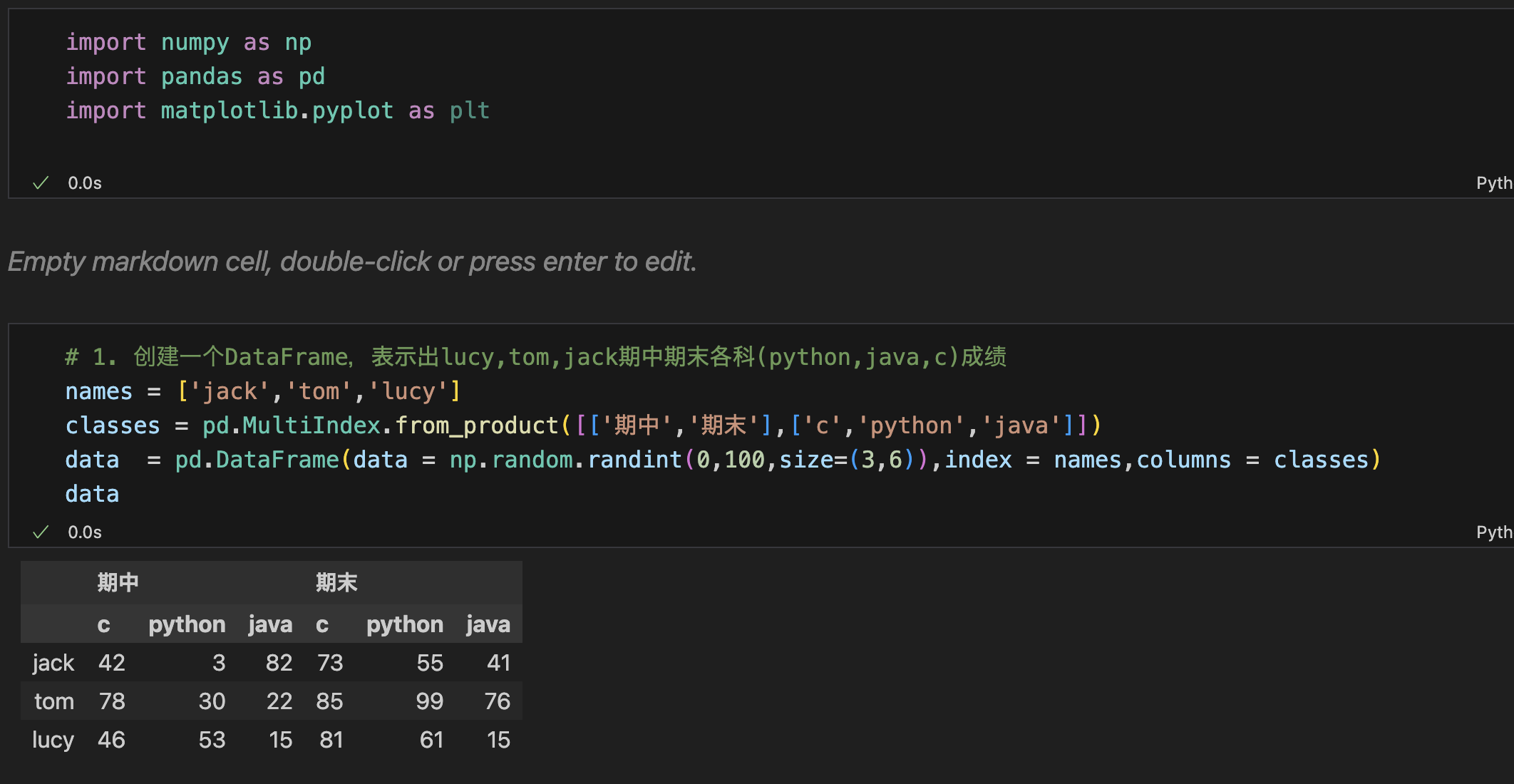The height and width of the screenshot is (784, 1514).
Task: Click jack's cell value 55
Action: pyautogui.click(x=430, y=663)
